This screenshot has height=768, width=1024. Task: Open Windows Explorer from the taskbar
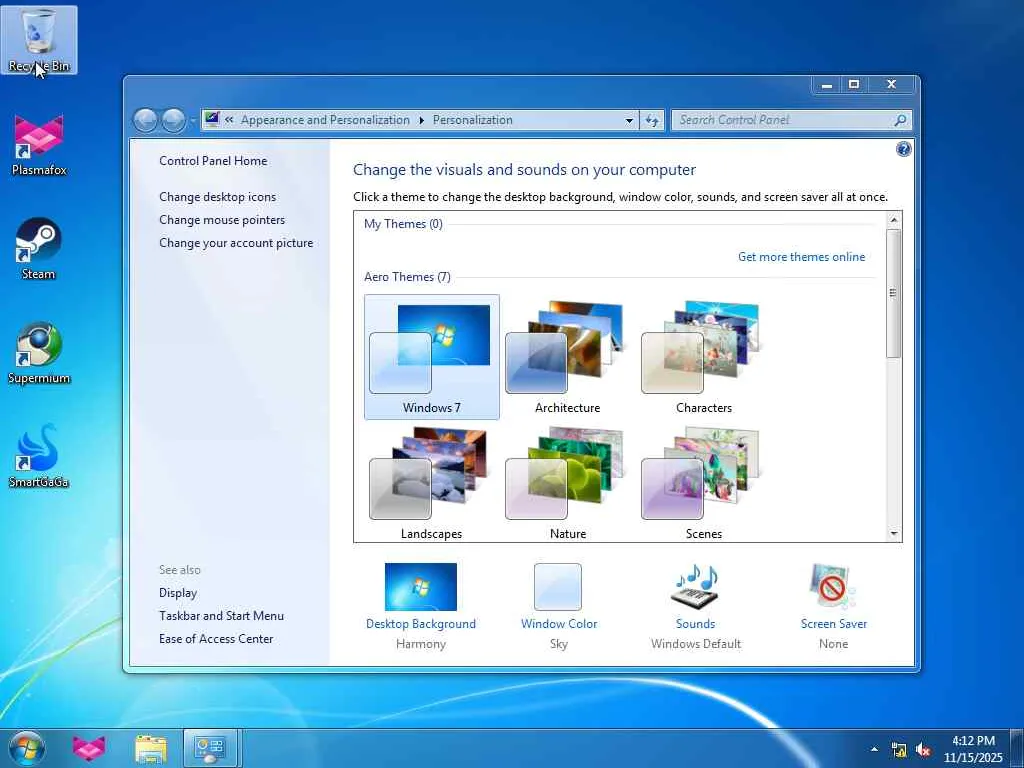coord(151,748)
